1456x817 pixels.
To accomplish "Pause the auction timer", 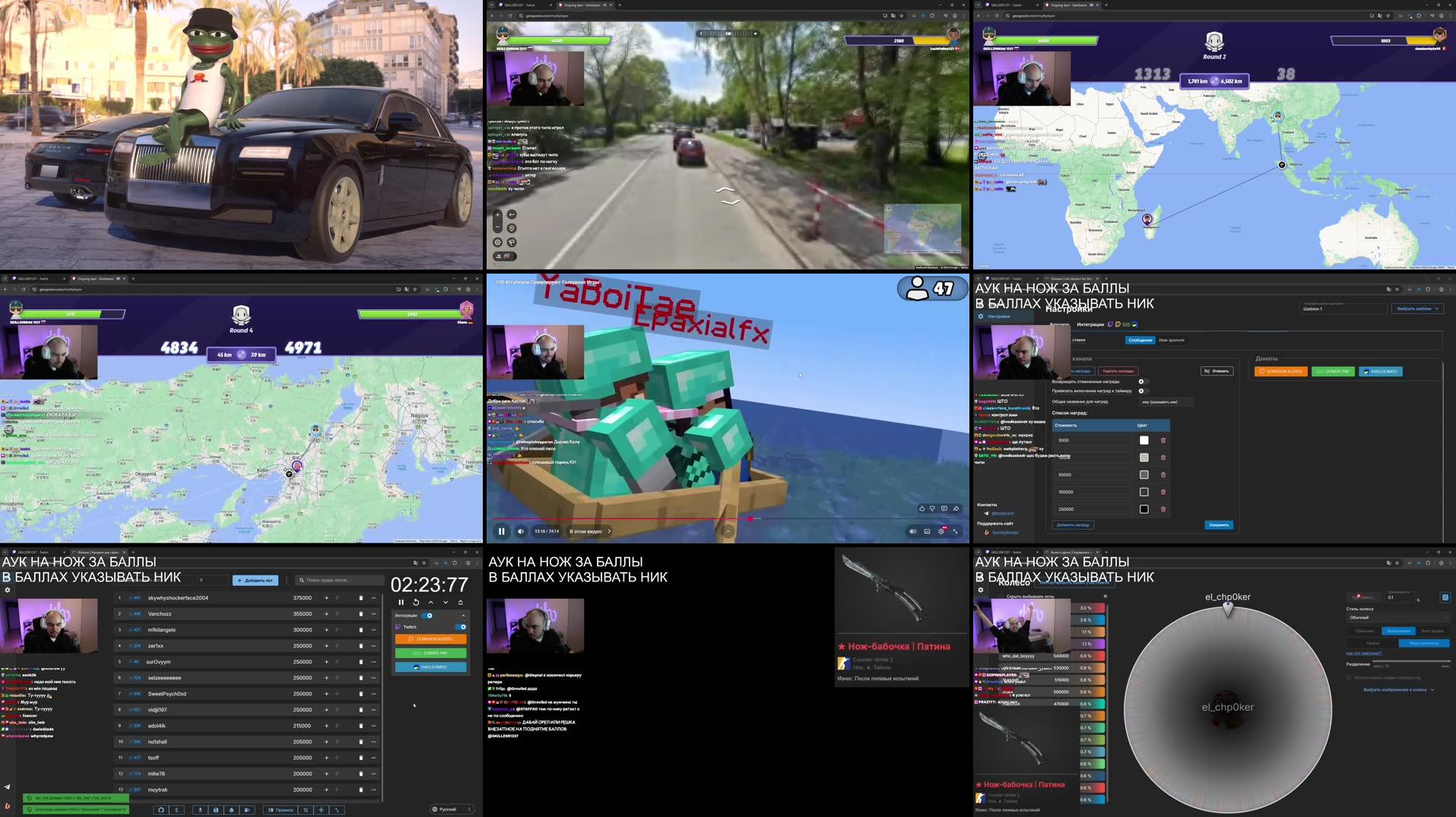I will pos(401,601).
